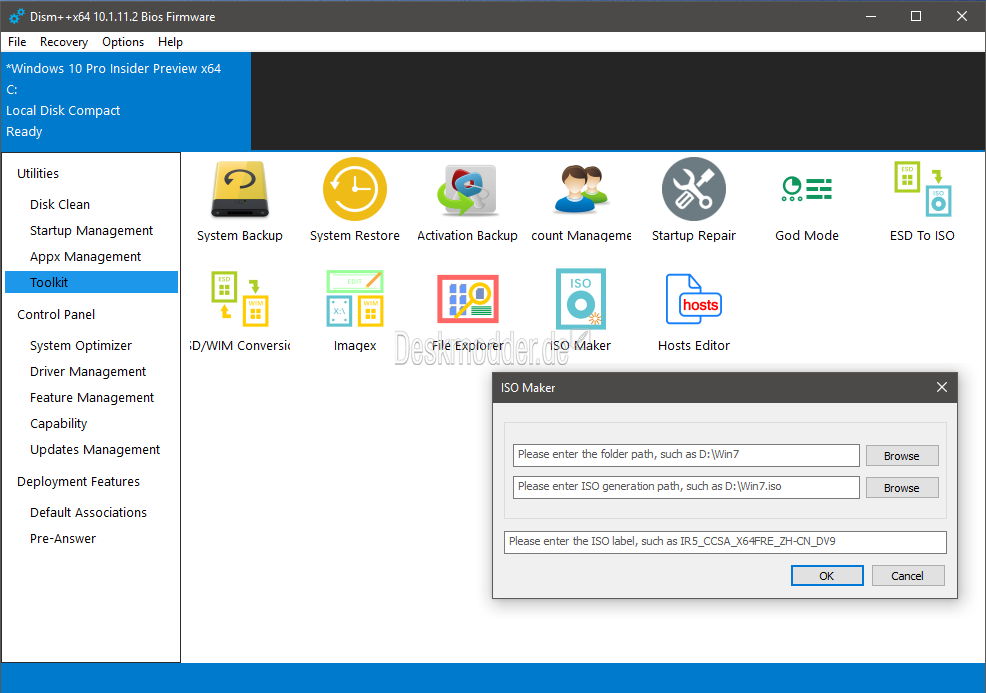The image size is (986, 693).
Task: Open Appx Management section
Action: [x=86, y=257]
